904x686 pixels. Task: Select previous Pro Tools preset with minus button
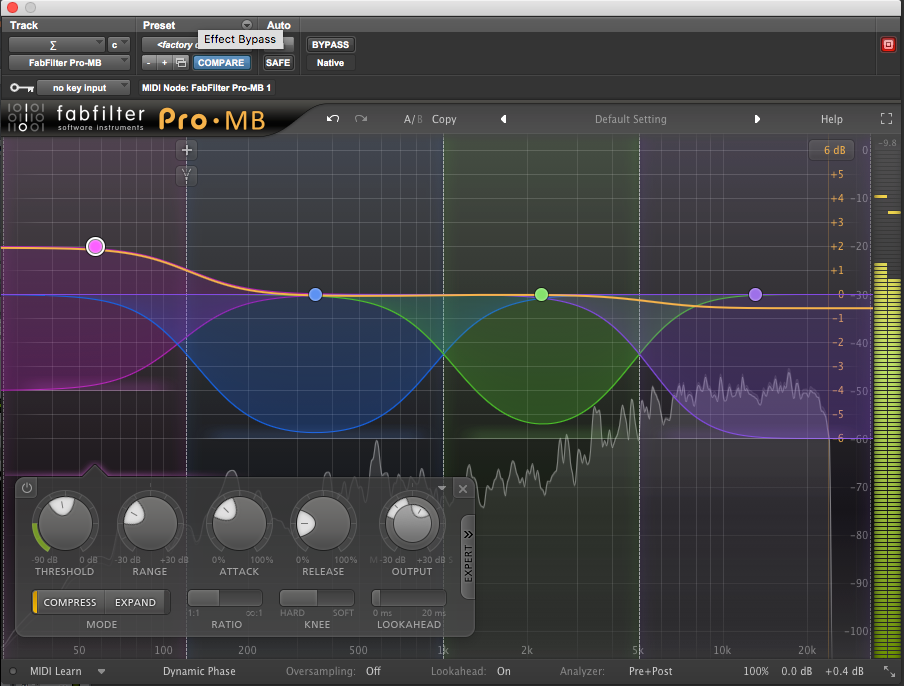click(149, 63)
